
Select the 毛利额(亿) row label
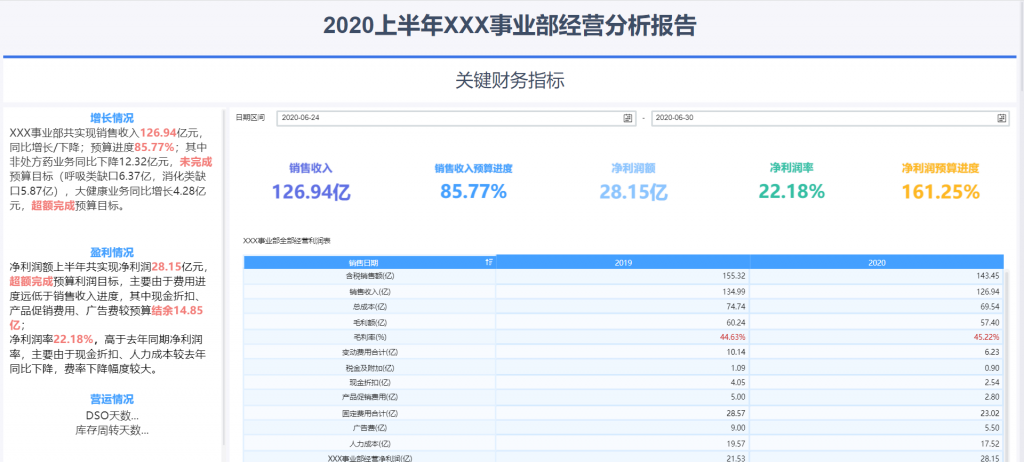pos(370,322)
